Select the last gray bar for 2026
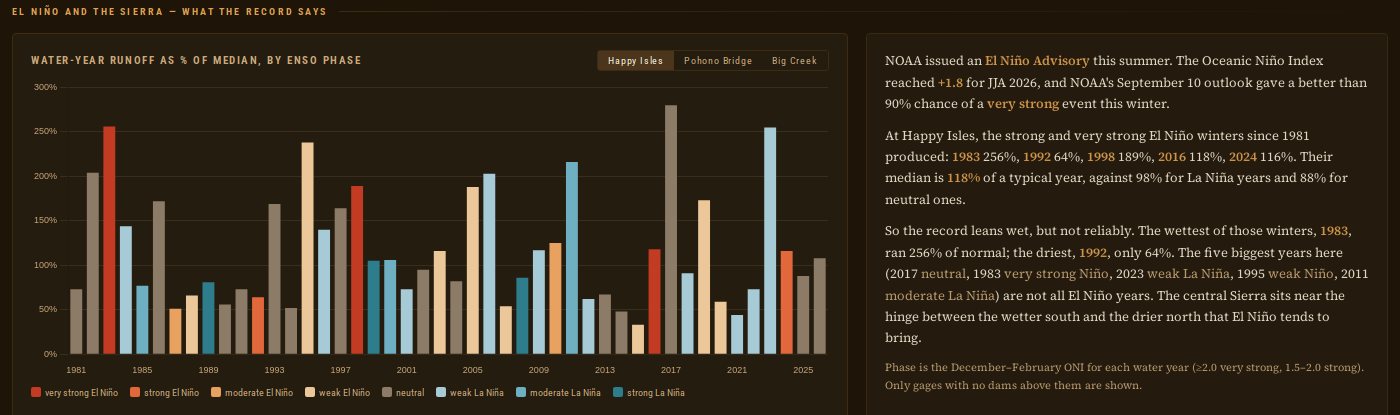The width and height of the screenshot is (1400, 415). coord(820,306)
